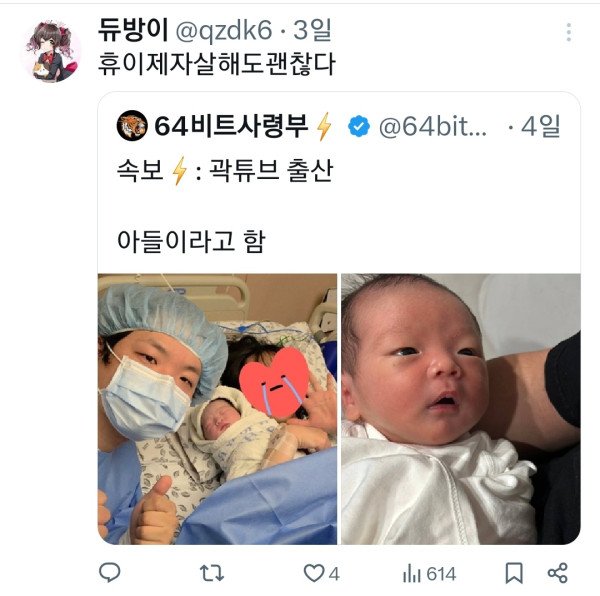Enlarge the right close-up baby photo
This screenshot has width=600, height=596.
click(x=460, y=408)
